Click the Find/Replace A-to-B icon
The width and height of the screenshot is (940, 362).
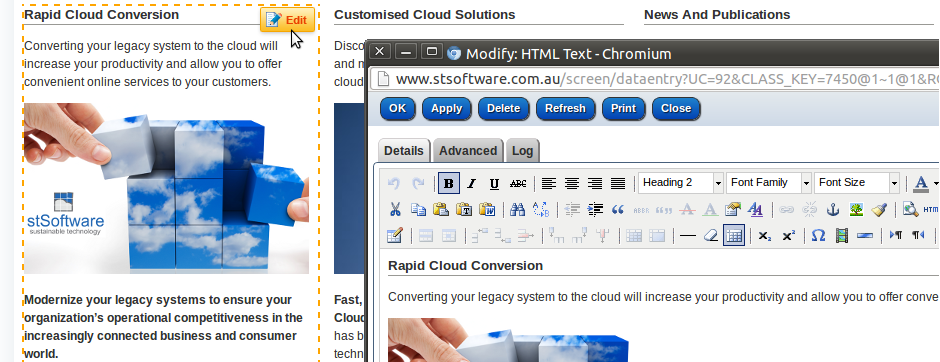(x=541, y=209)
